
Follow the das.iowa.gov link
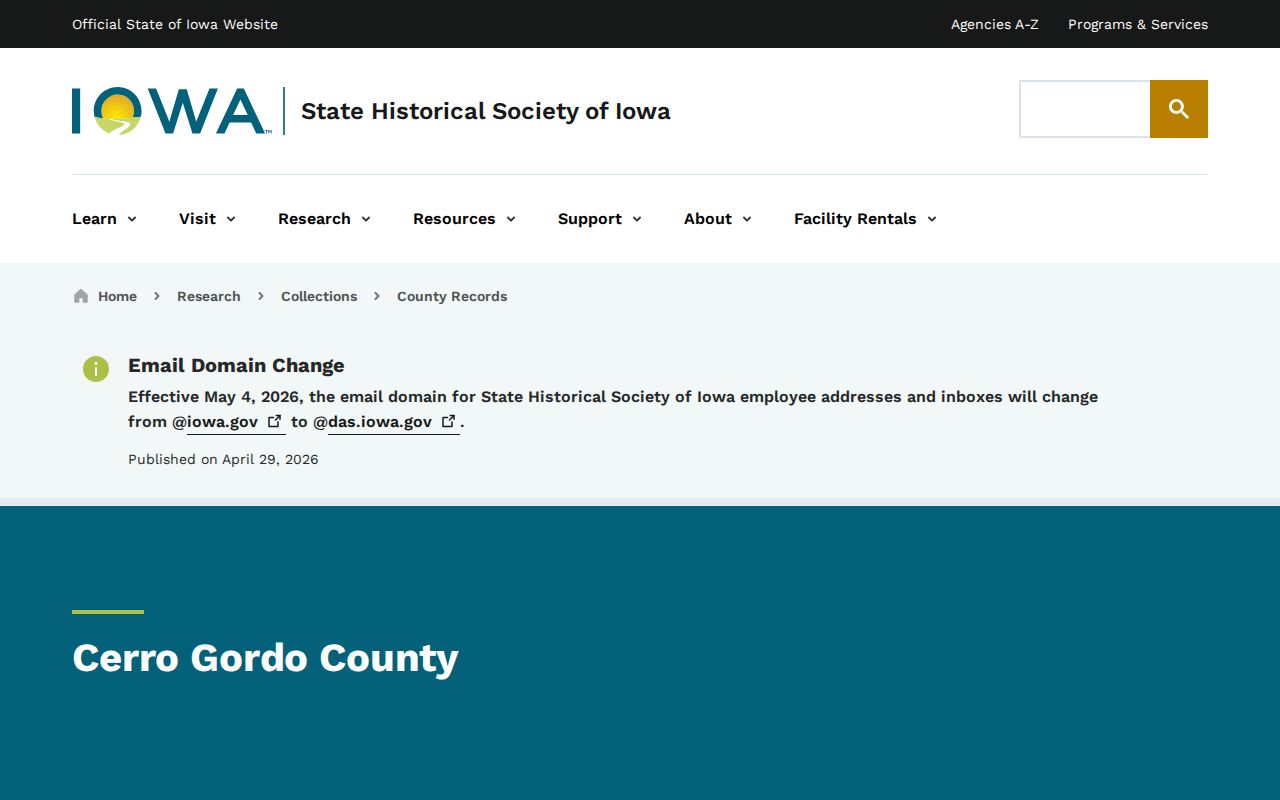(394, 422)
